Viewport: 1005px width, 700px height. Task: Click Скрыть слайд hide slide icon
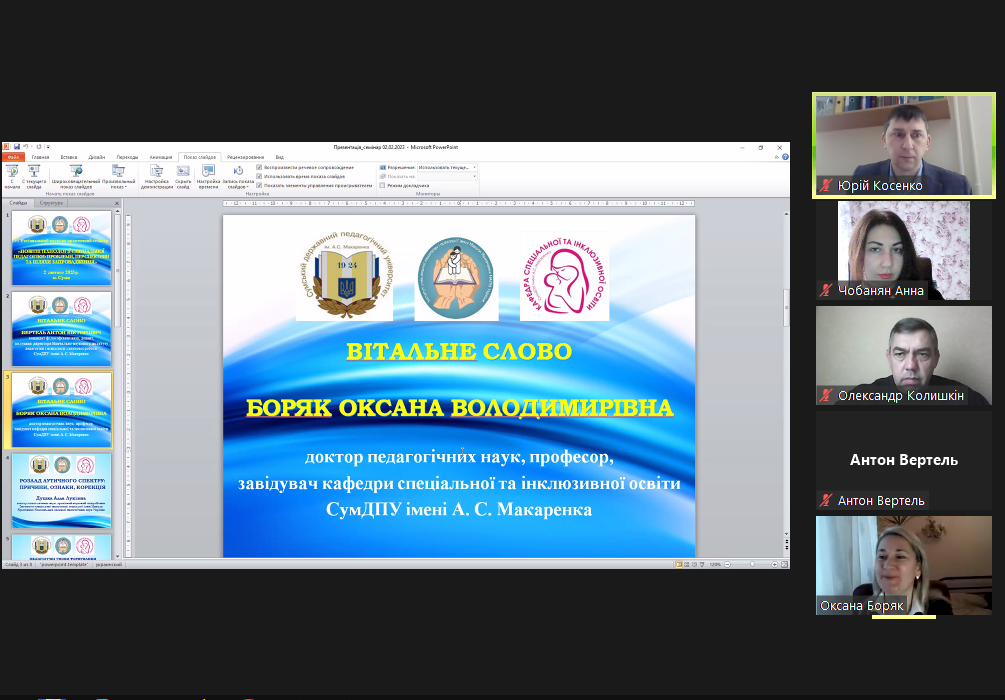tap(183, 174)
